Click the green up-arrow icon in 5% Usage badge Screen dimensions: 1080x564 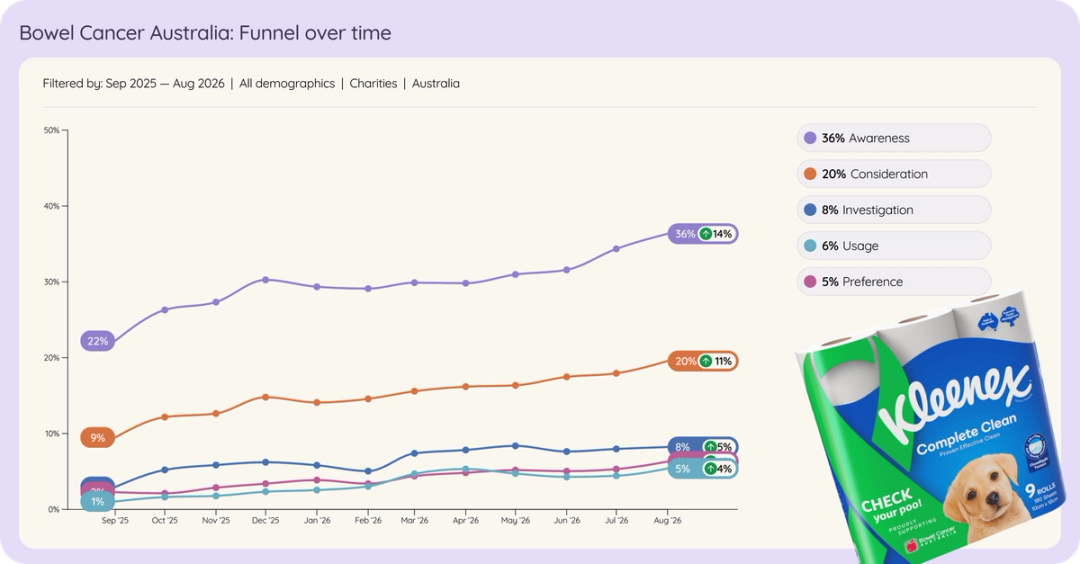pyautogui.click(x=709, y=469)
